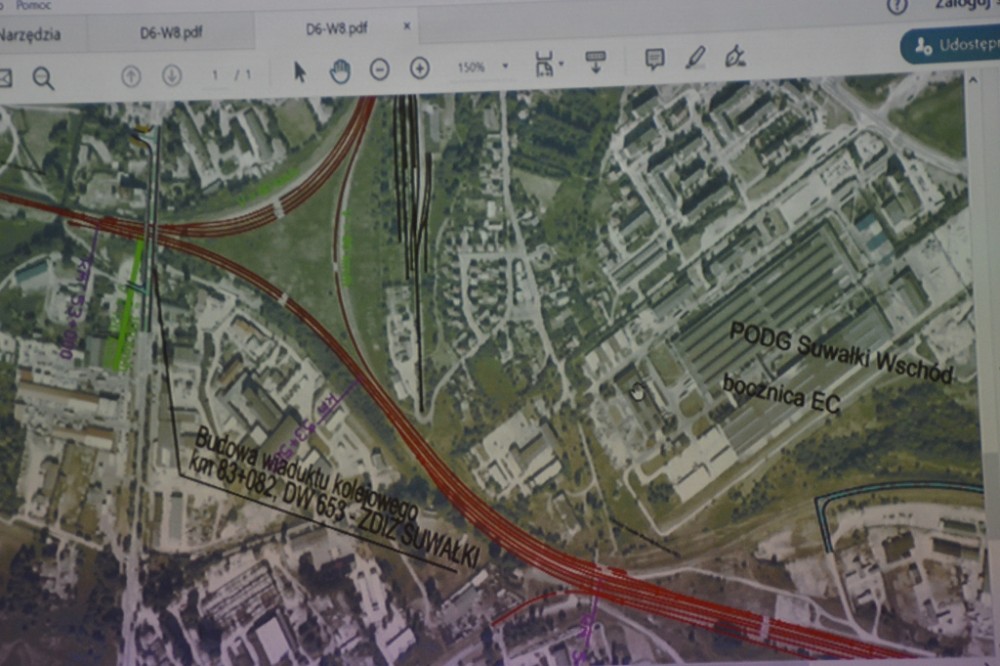This screenshot has height=666, width=1000.
Task: Open the Narzędzia tab
Action: (30, 35)
